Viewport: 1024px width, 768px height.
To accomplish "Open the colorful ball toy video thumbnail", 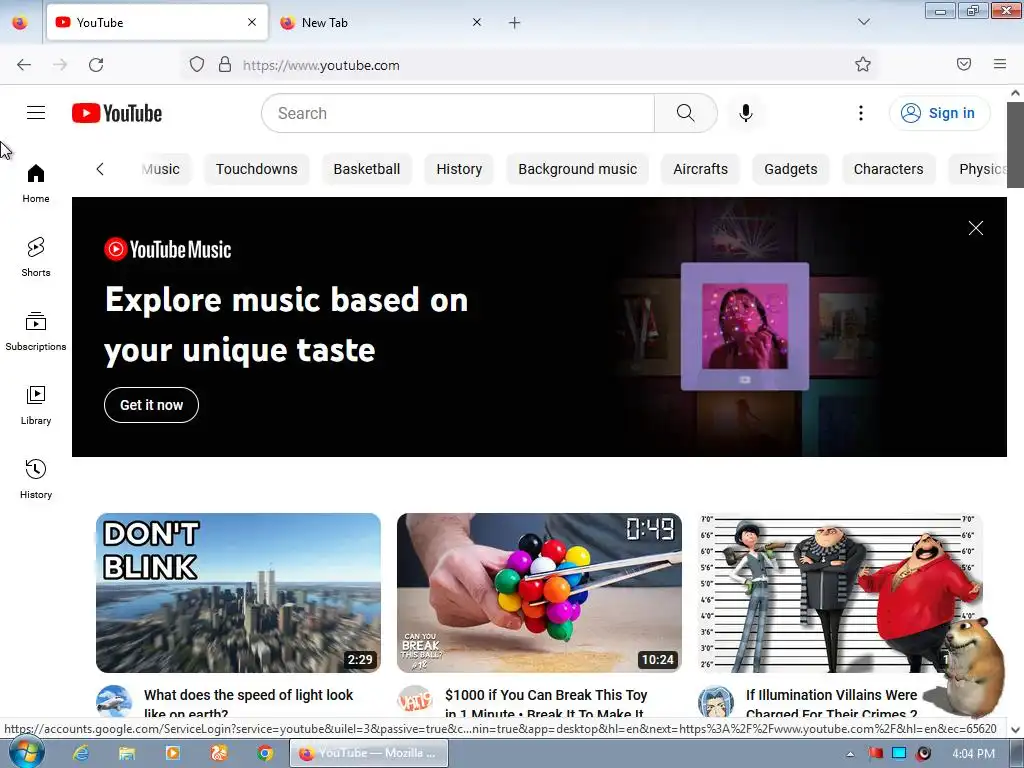I will (539, 593).
